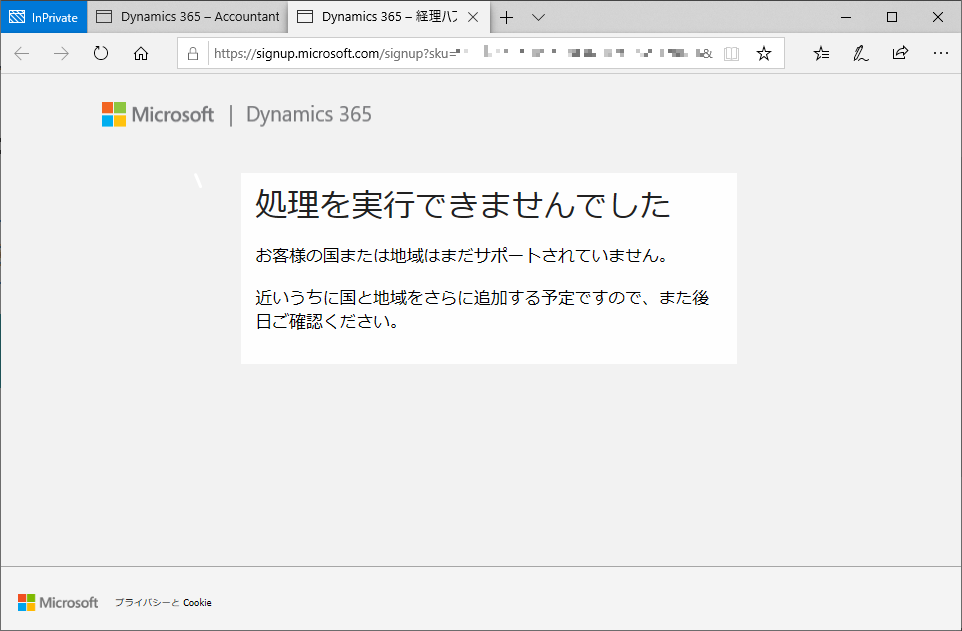Expand tab previews chevron

click(x=538, y=18)
